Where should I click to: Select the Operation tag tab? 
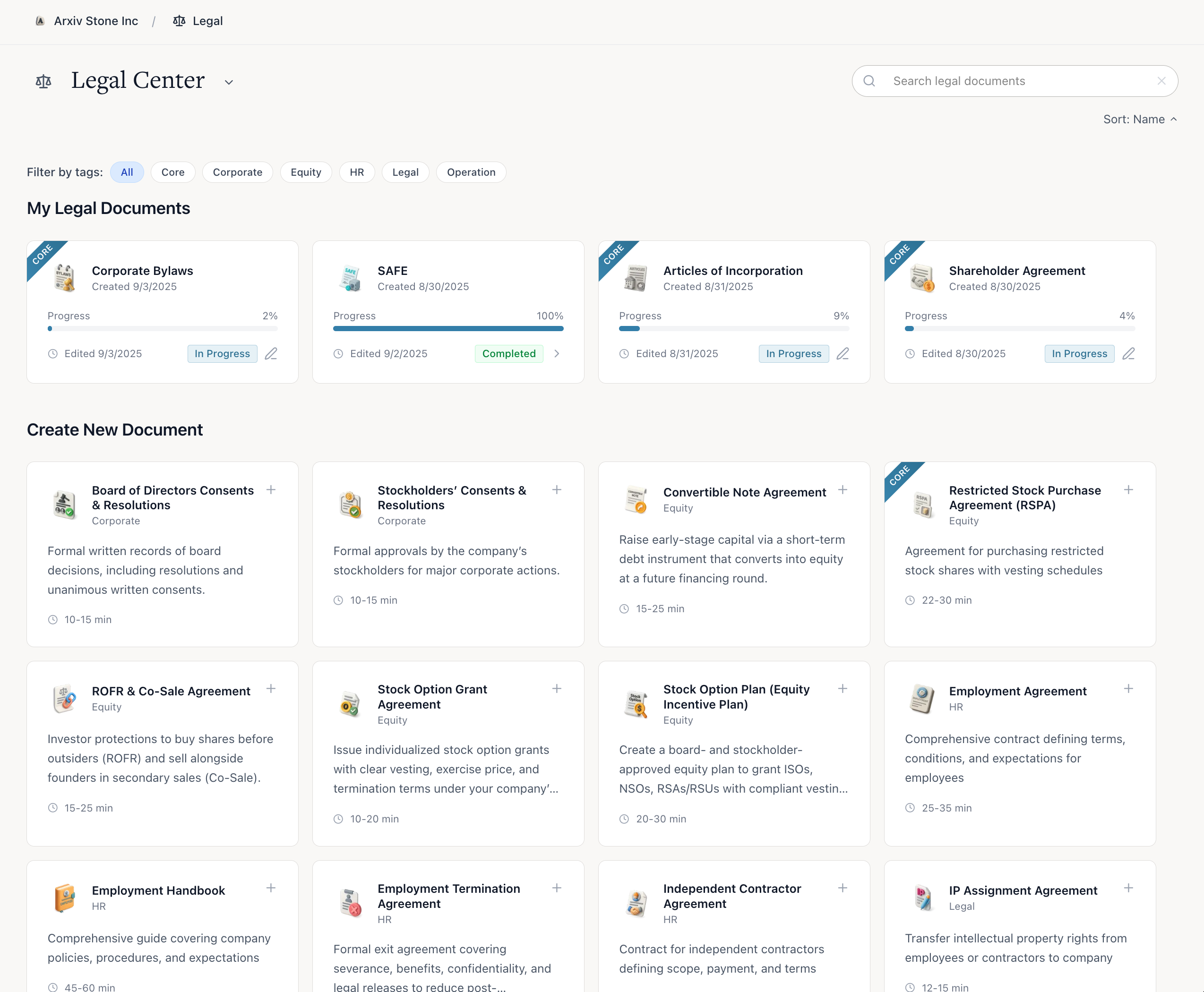pos(471,172)
